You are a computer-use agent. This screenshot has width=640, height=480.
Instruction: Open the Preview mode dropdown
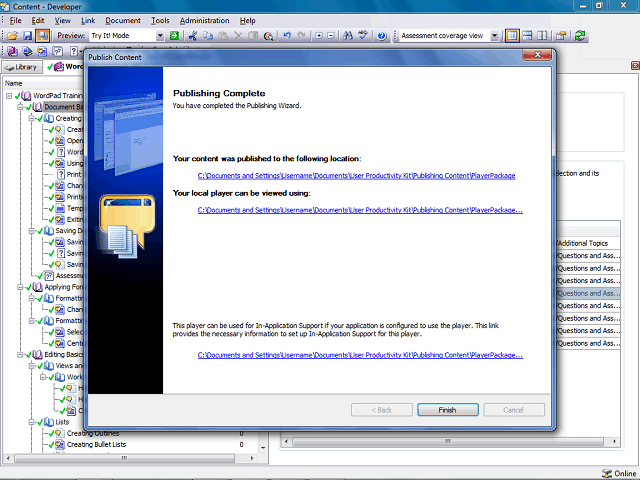coord(160,36)
